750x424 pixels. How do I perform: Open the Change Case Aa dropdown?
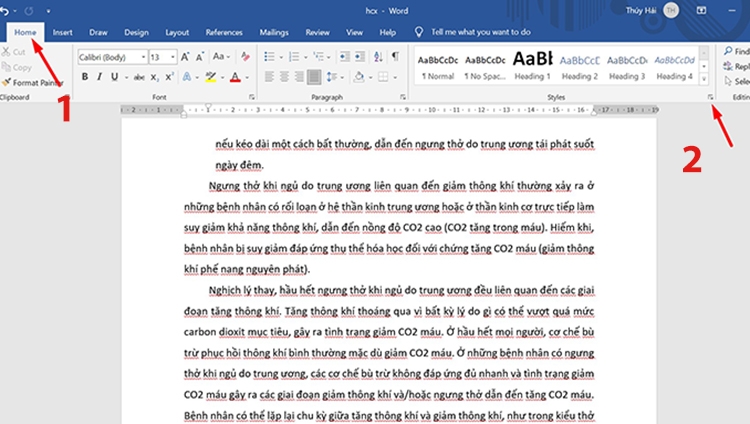click(221, 56)
